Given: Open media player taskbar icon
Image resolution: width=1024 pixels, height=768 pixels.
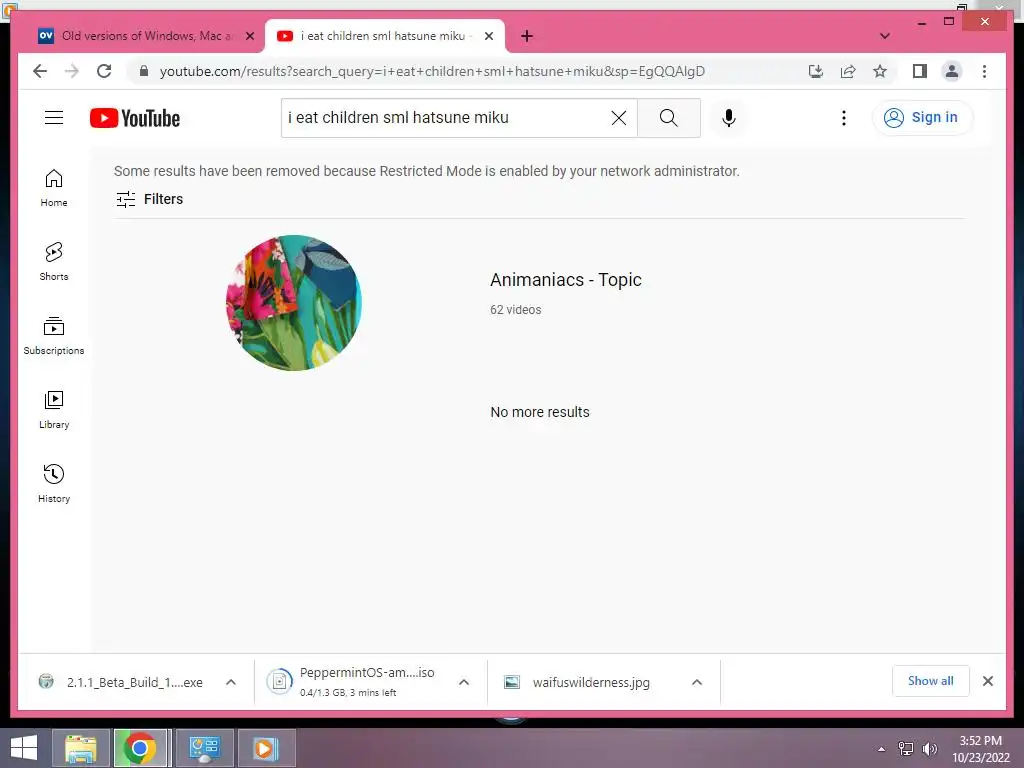Looking at the screenshot, I should (x=266, y=748).
